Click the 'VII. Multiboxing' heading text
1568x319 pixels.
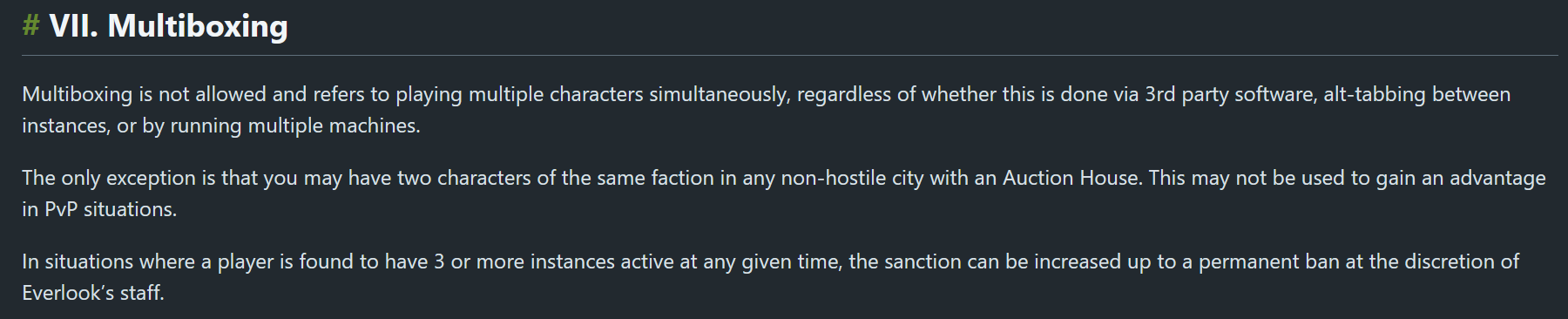tap(168, 26)
